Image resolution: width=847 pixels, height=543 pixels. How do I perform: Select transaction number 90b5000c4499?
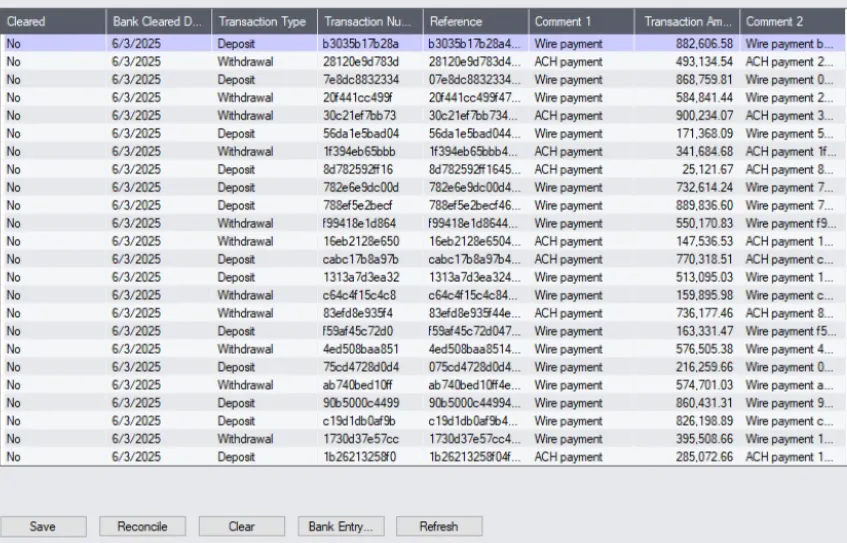click(361, 403)
